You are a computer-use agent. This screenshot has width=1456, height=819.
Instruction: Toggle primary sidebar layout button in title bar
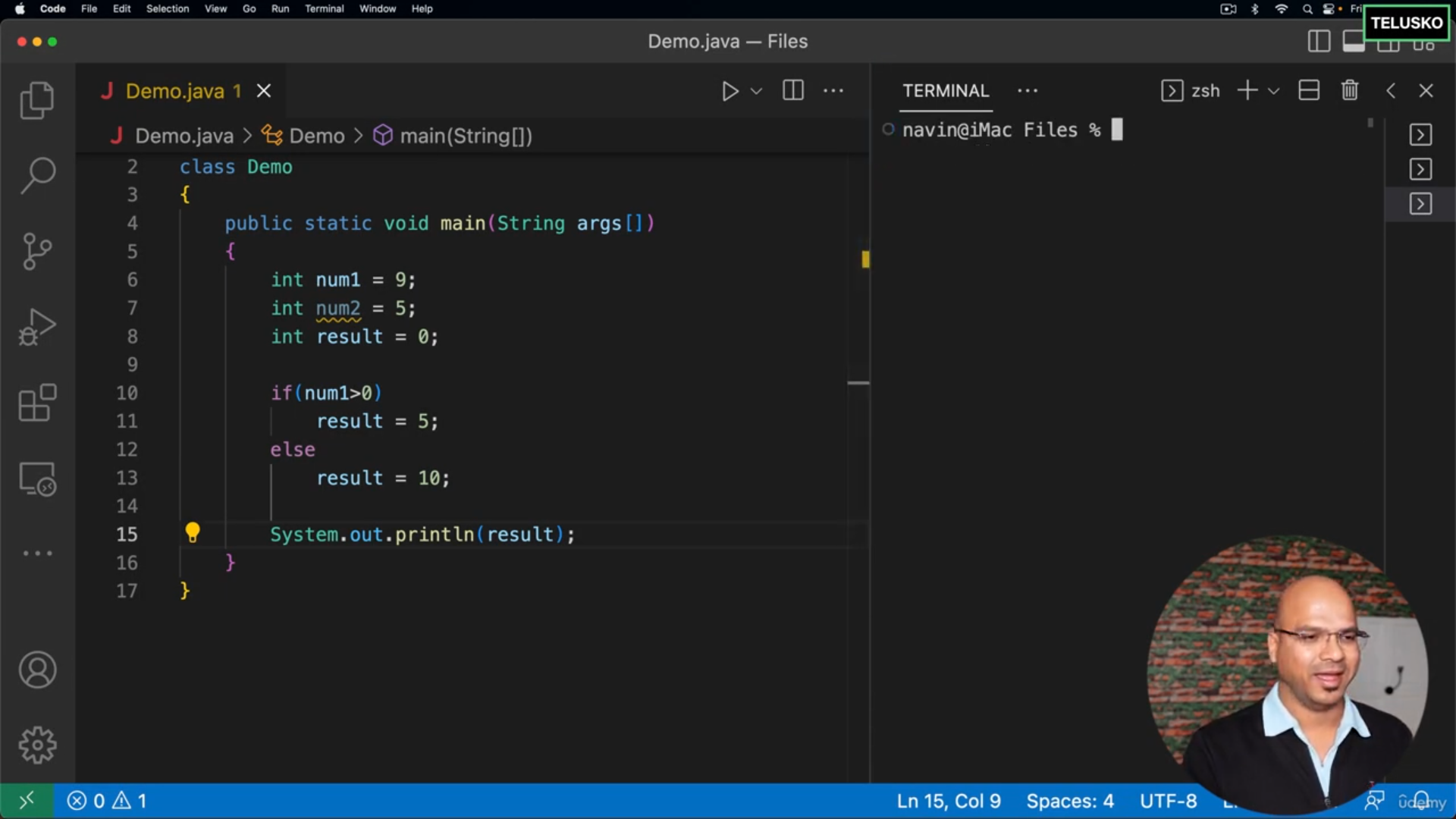tap(1319, 42)
